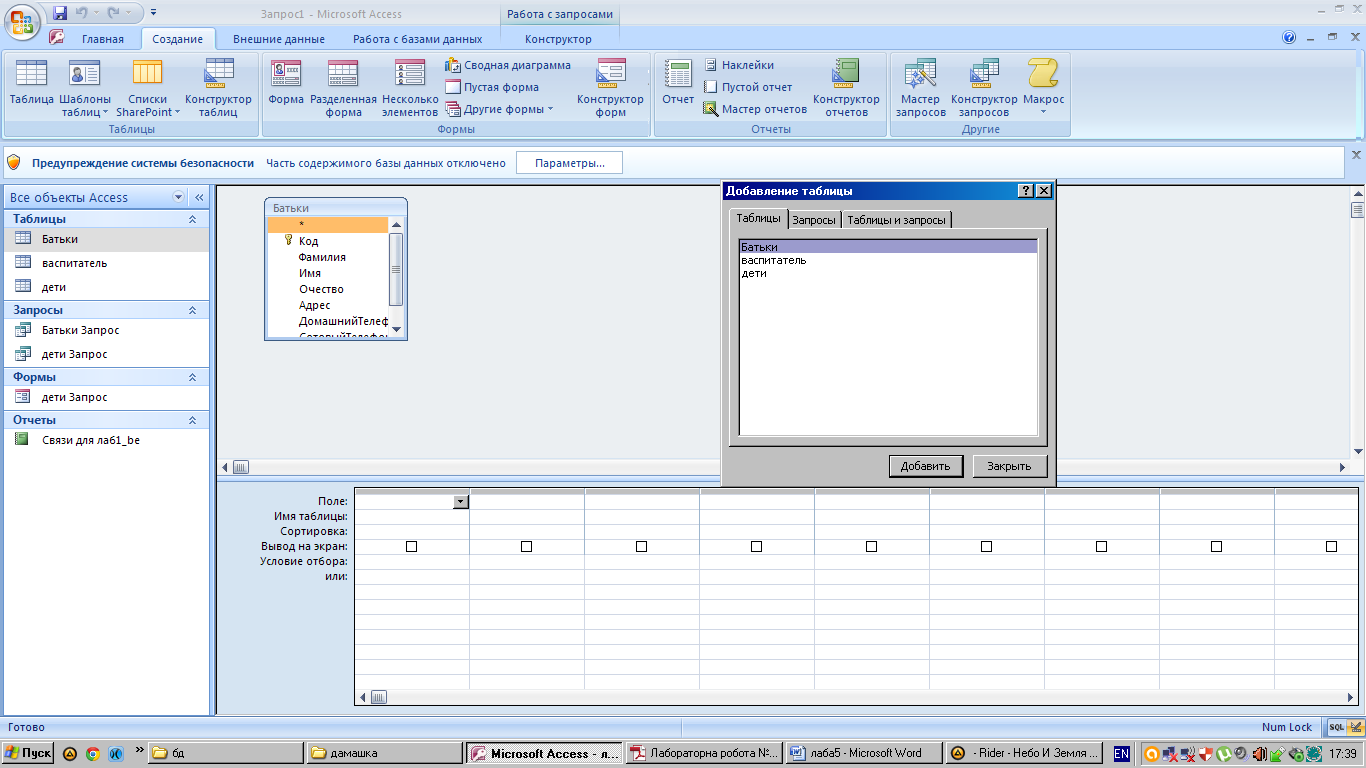This screenshot has width=1366, height=768.
Task: Click the SQL view icon in status bar
Action: click(x=1336, y=727)
